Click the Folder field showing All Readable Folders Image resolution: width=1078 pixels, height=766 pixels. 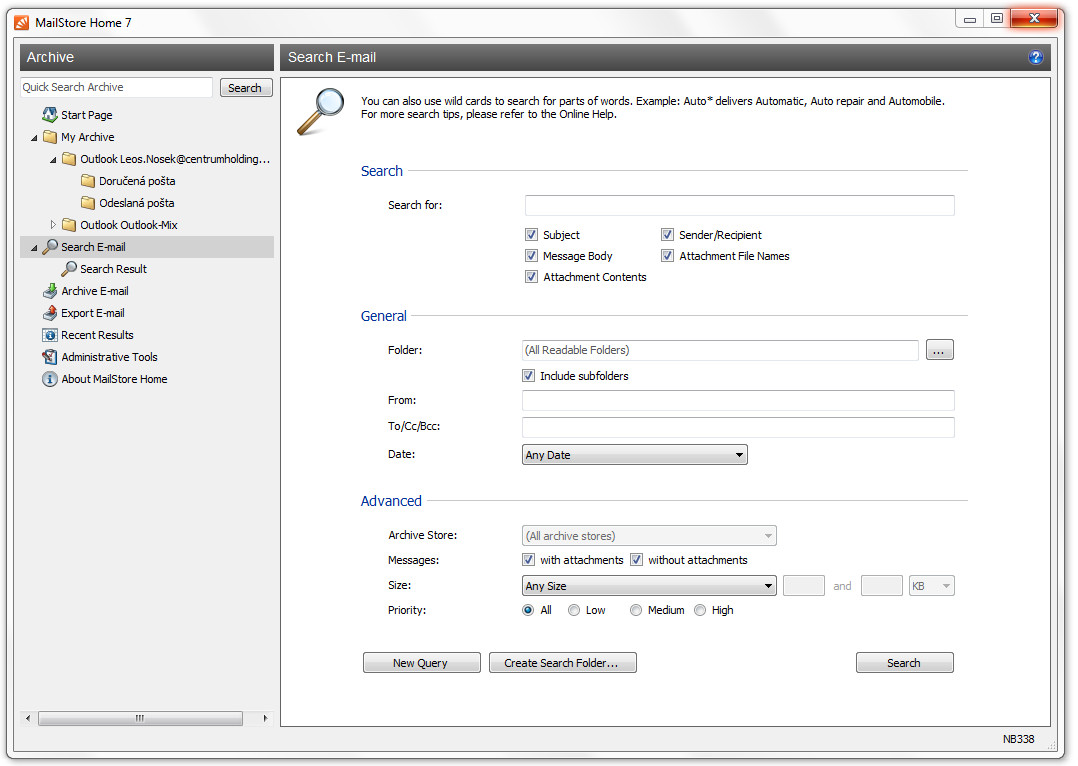(x=720, y=350)
